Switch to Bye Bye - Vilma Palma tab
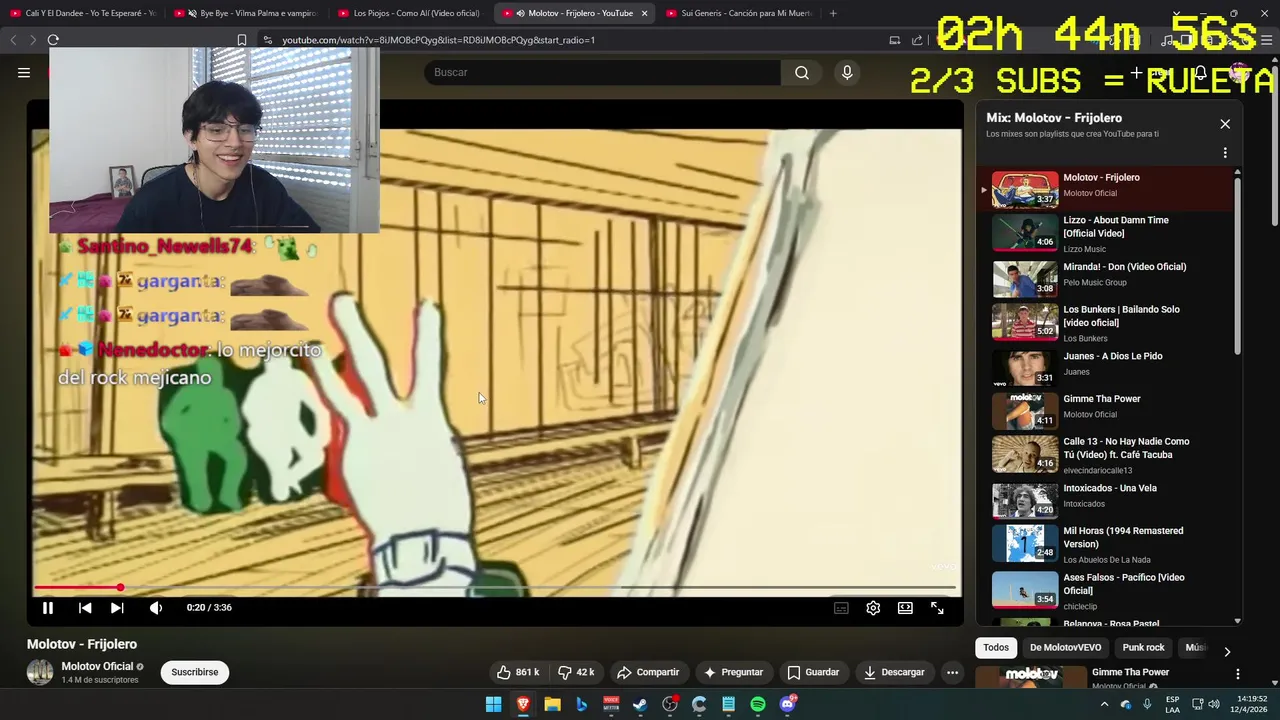 coord(247,13)
